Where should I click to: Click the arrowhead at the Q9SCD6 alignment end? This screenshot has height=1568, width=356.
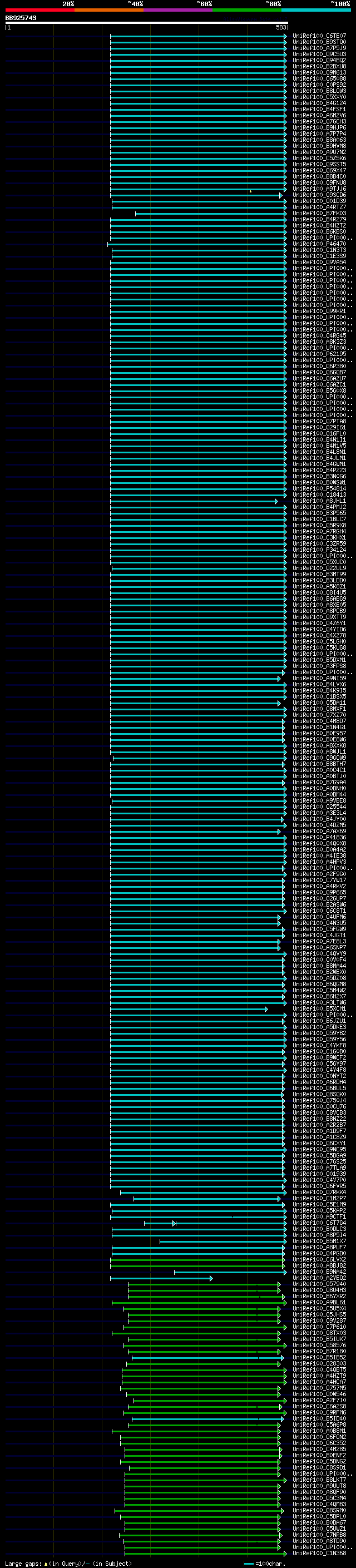(281, 195)
